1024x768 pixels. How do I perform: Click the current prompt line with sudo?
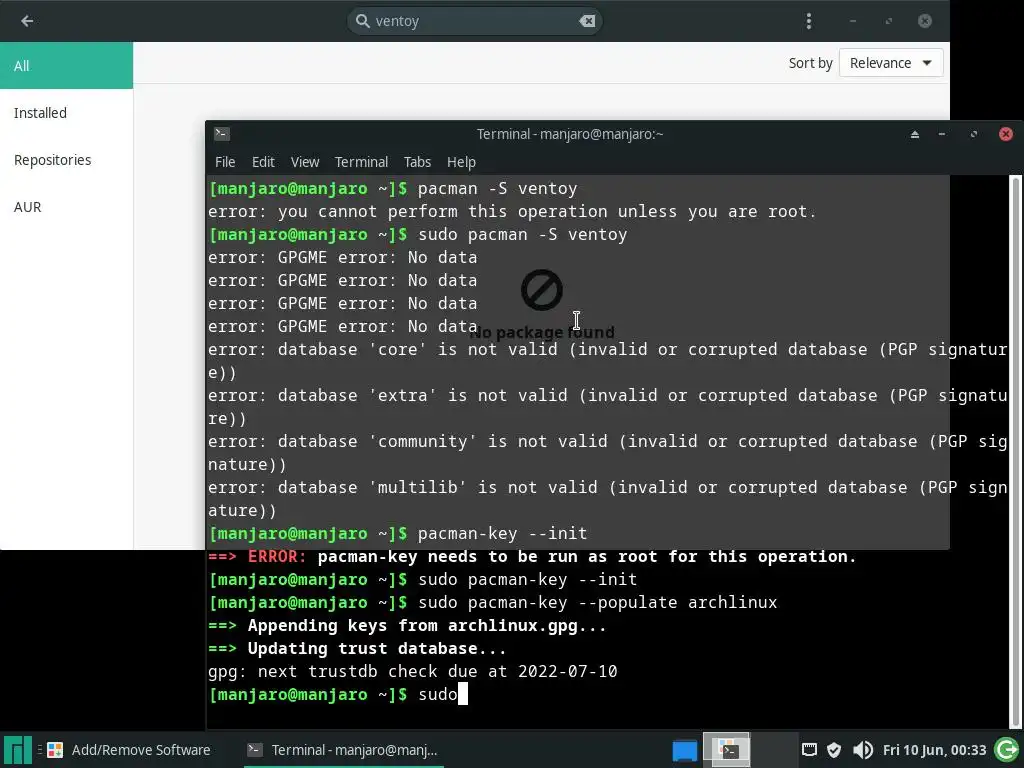tap(338, 694)
